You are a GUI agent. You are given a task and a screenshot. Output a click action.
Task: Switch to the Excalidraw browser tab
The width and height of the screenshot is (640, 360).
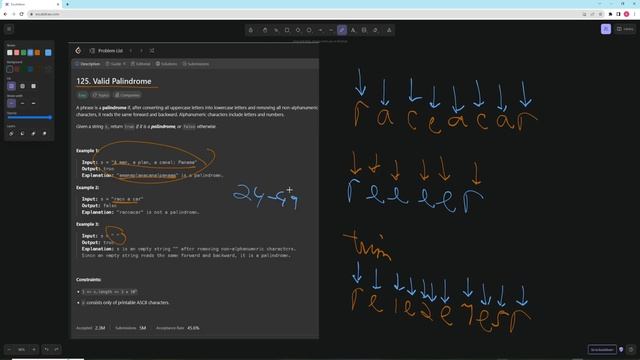(31, 4)
